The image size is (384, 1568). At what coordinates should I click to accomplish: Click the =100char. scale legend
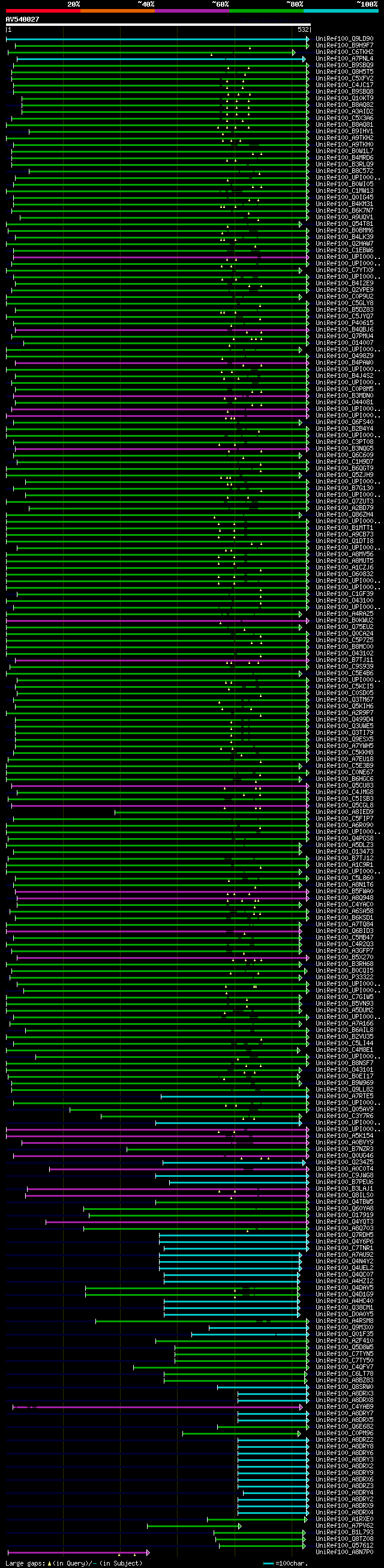coord(286,1563)
